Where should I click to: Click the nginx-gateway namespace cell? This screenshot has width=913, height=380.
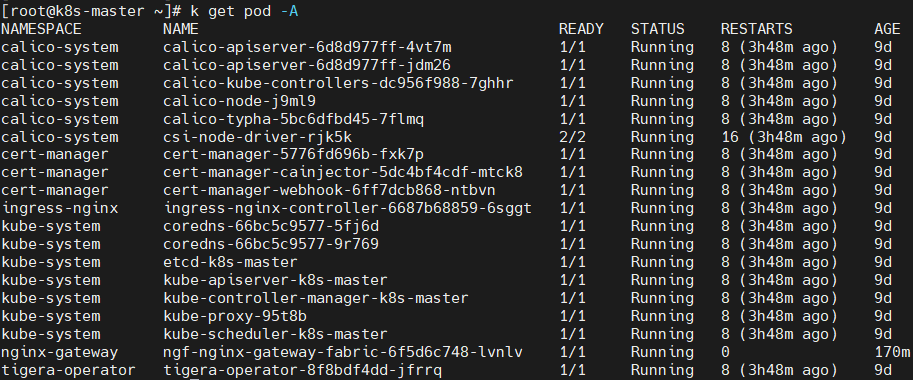point(59,352)
